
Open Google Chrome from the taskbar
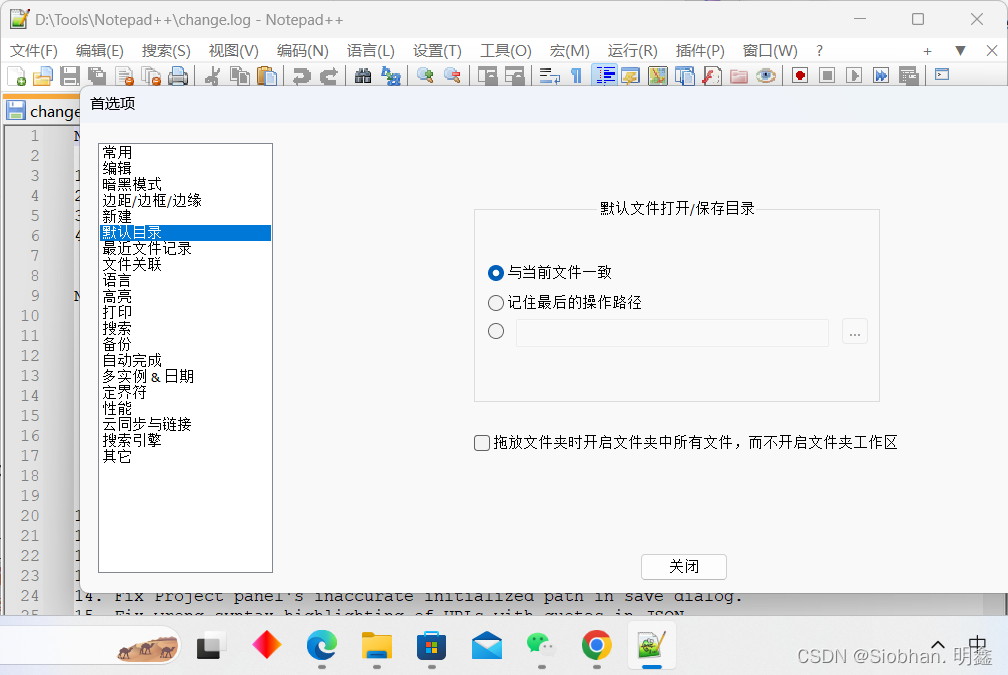click(597, 645)
